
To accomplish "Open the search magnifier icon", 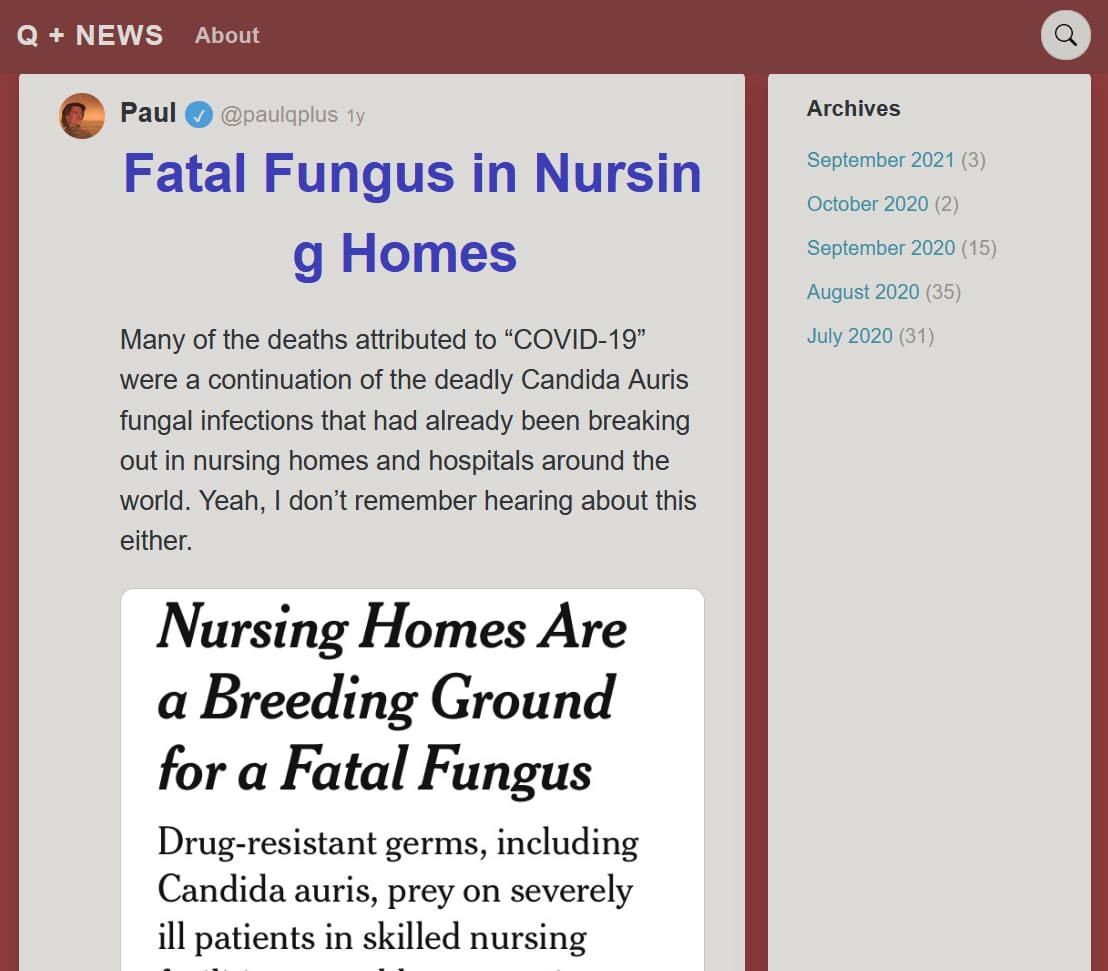I will click(x=1065, y=35).
